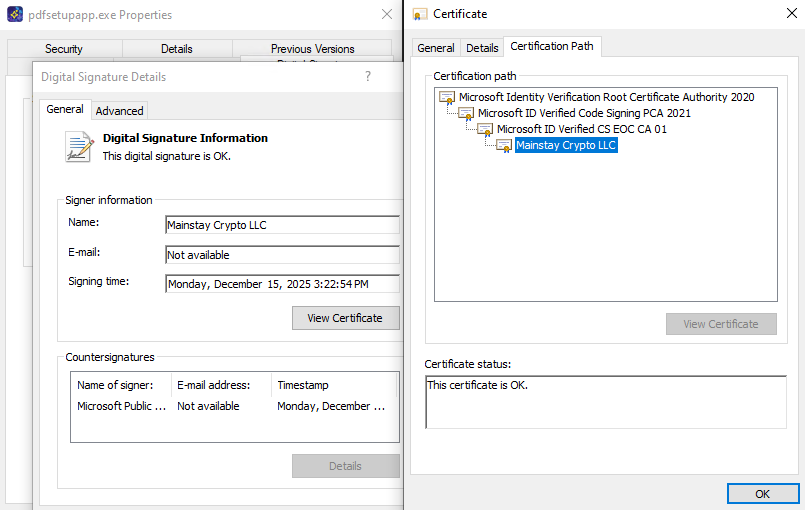Viewport: 805px width, 510px height.
Task: Click the pdfsetupapp.exe Properties title icon
Action: (14, 15)
